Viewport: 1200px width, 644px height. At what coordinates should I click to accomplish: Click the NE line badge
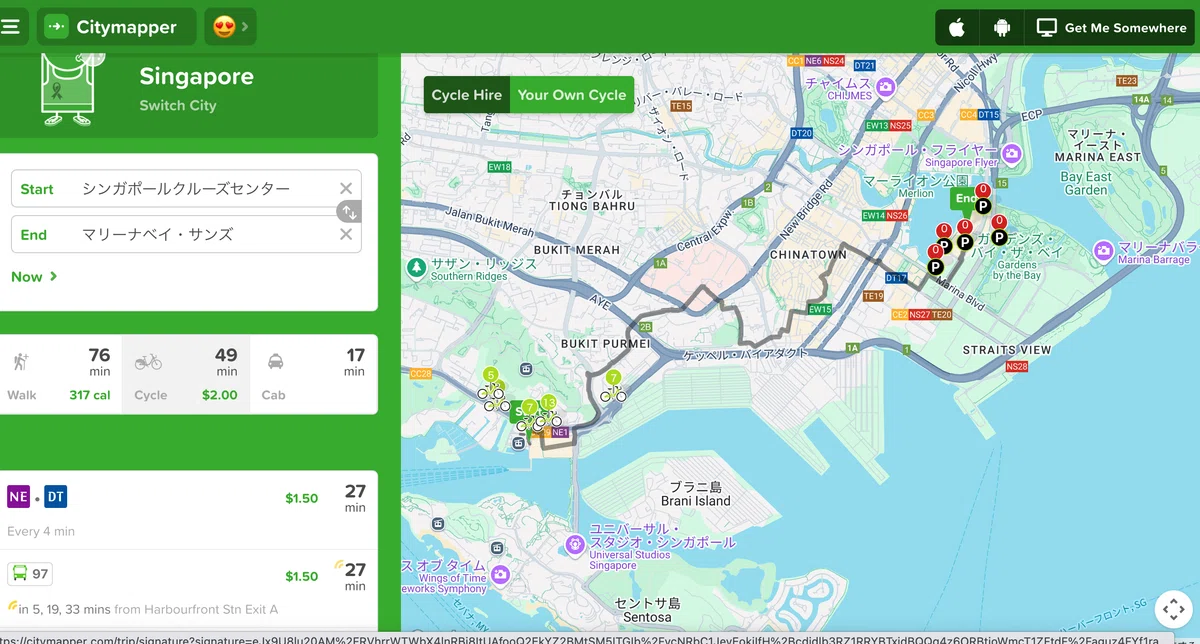[x=18, y=496]
